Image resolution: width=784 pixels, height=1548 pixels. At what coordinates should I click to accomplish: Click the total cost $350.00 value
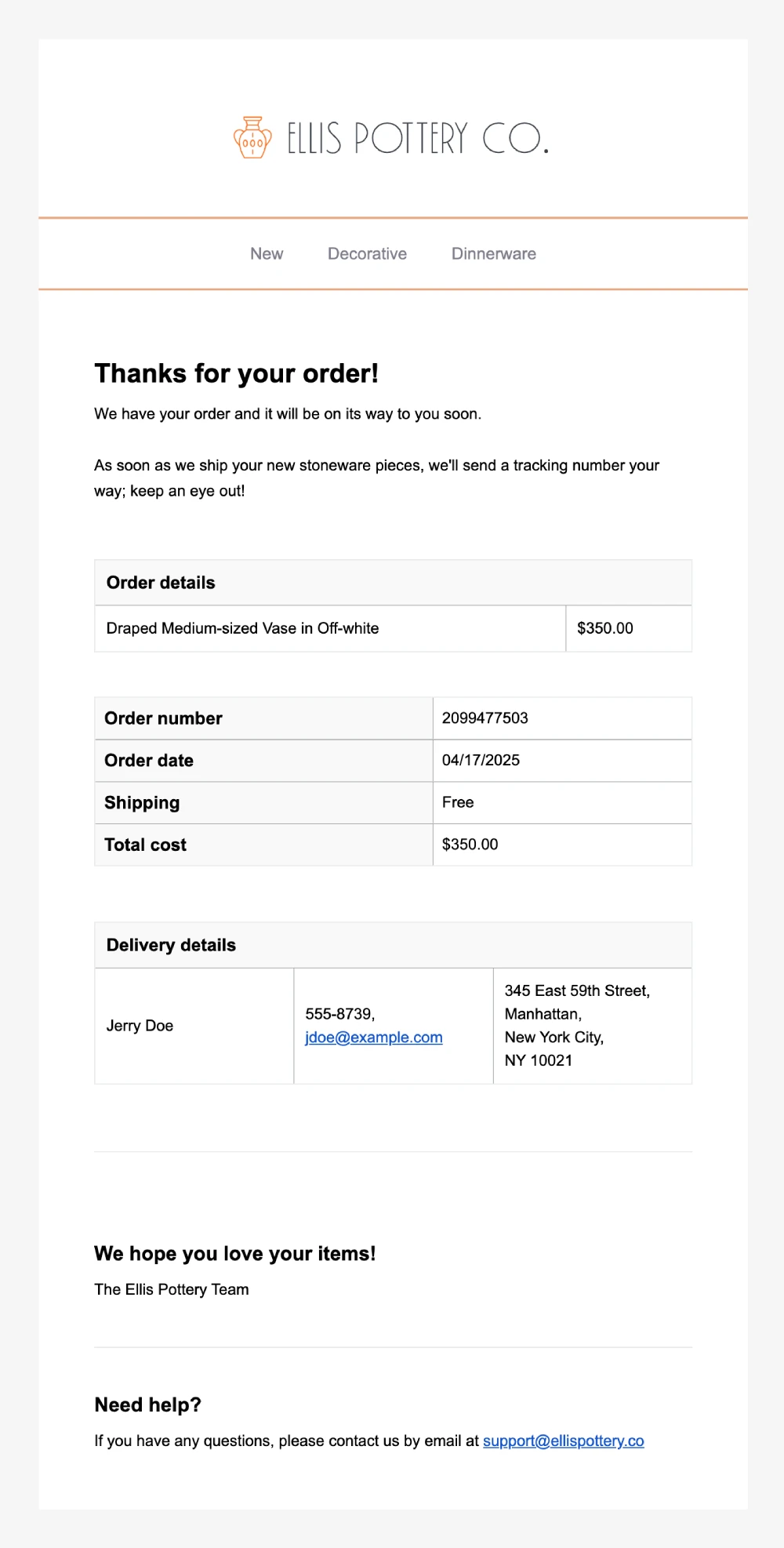(470, 845)
